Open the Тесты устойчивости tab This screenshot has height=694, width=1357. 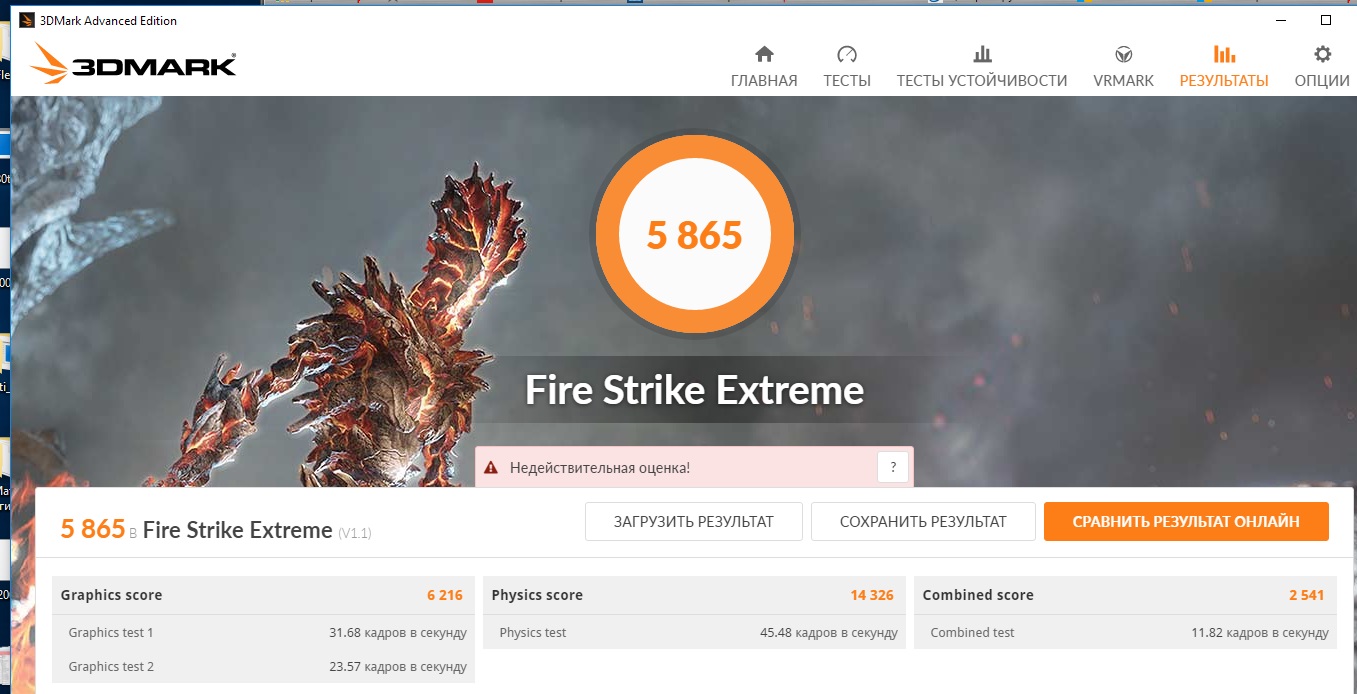(982, 81)
